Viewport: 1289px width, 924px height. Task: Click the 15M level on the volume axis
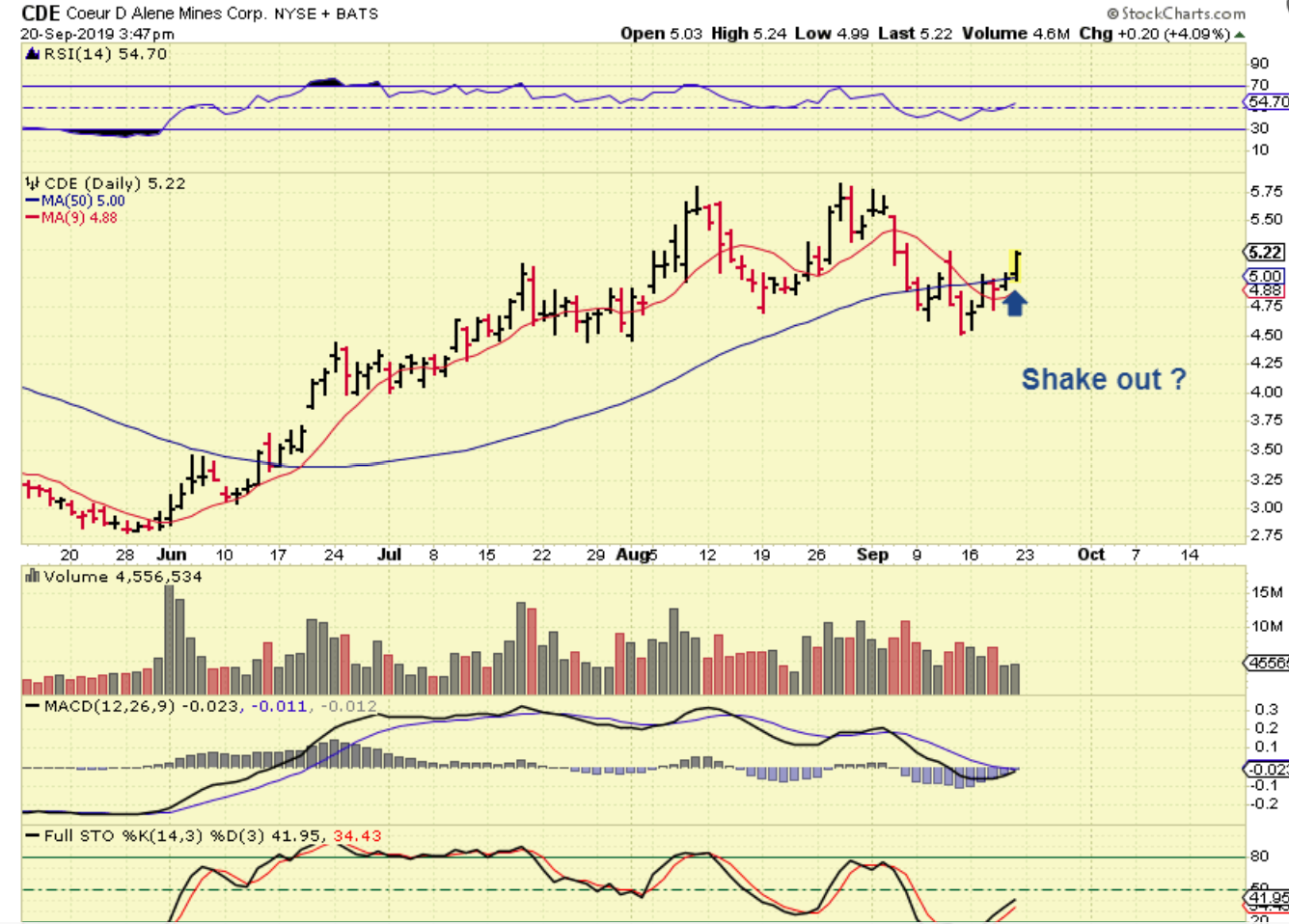click(1267, 592)
